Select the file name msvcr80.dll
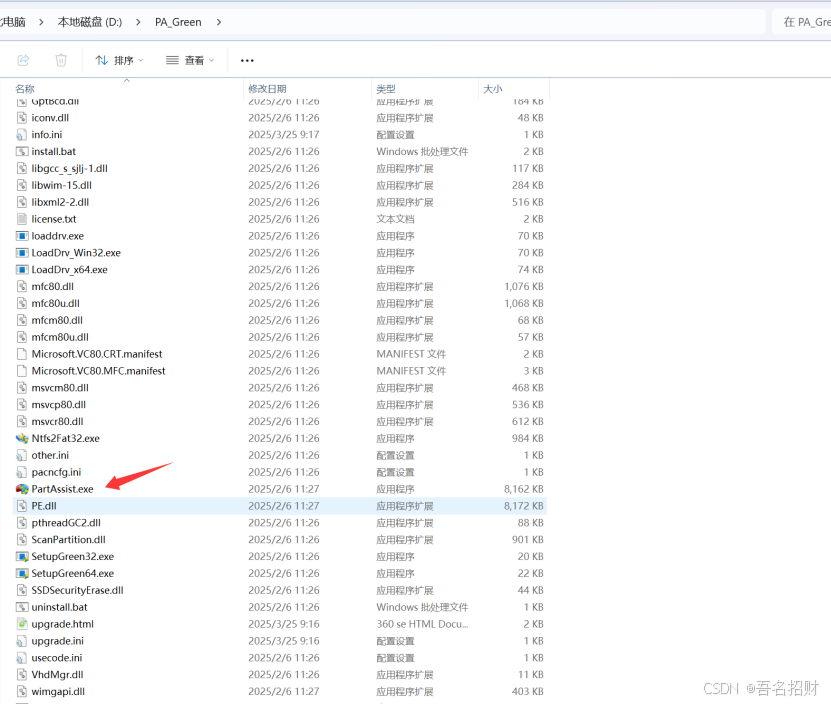Image resolution: width=831 pixels, height=704 pixels. click(x=57, y=422)
